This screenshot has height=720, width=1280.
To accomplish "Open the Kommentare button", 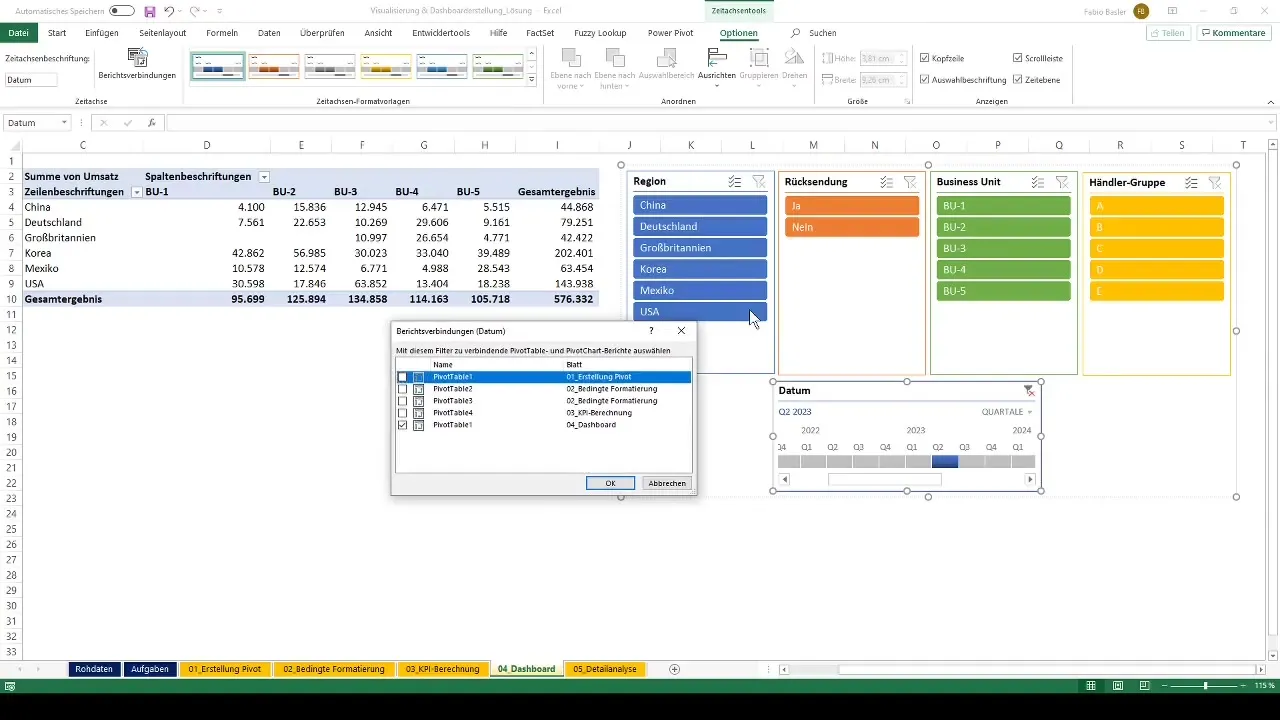I will (1234, 33).
